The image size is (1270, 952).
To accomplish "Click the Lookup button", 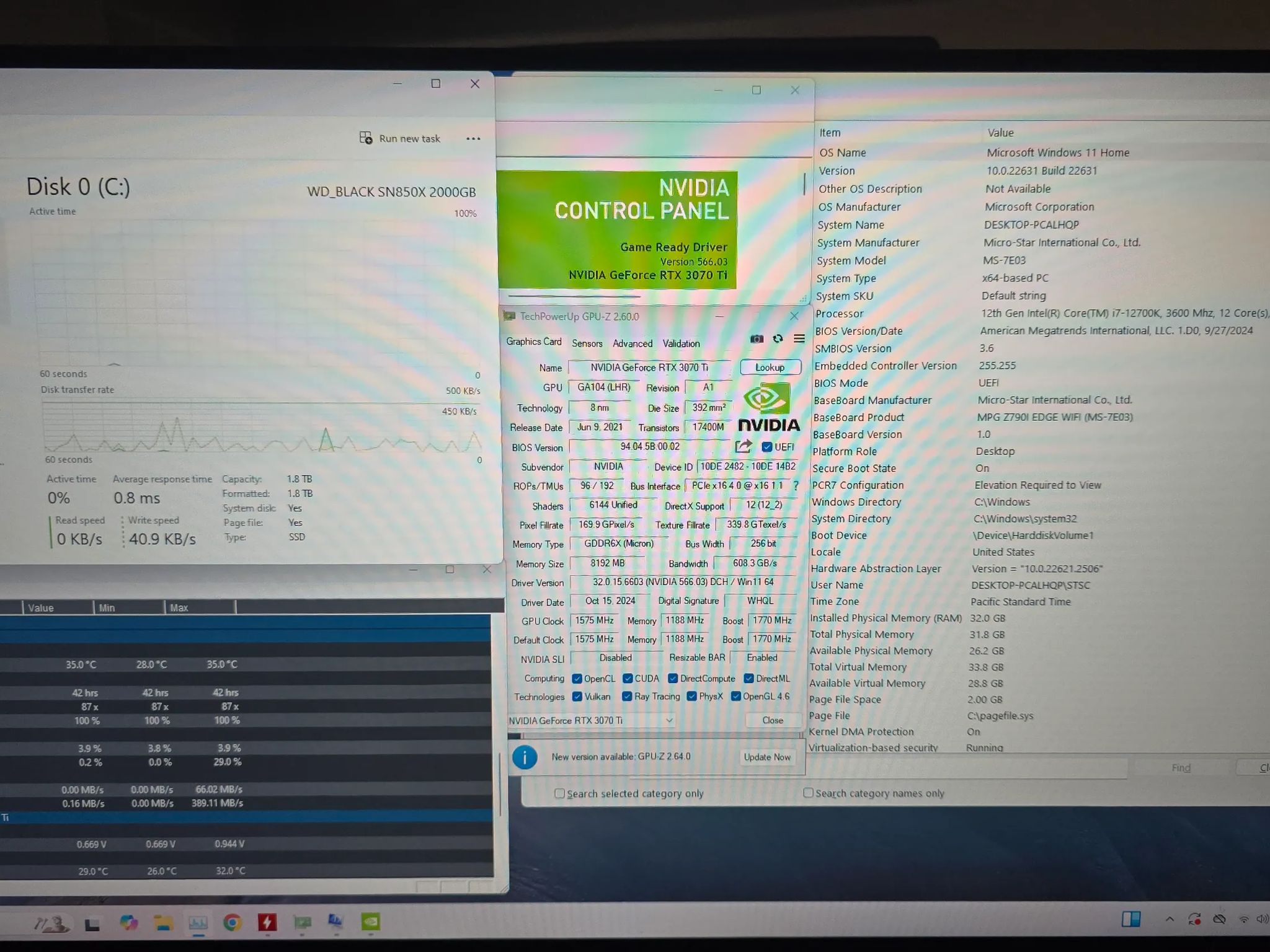I will coord(770,368).
